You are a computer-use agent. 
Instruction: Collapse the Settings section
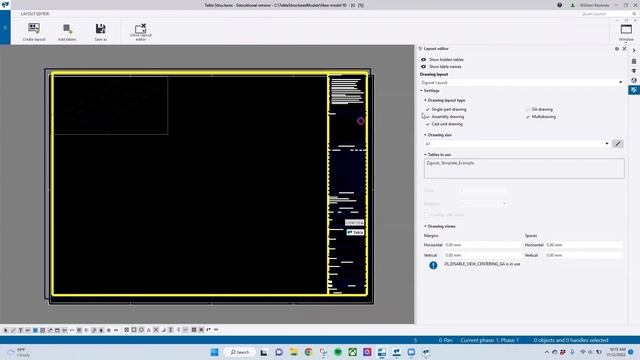[422, 91]
